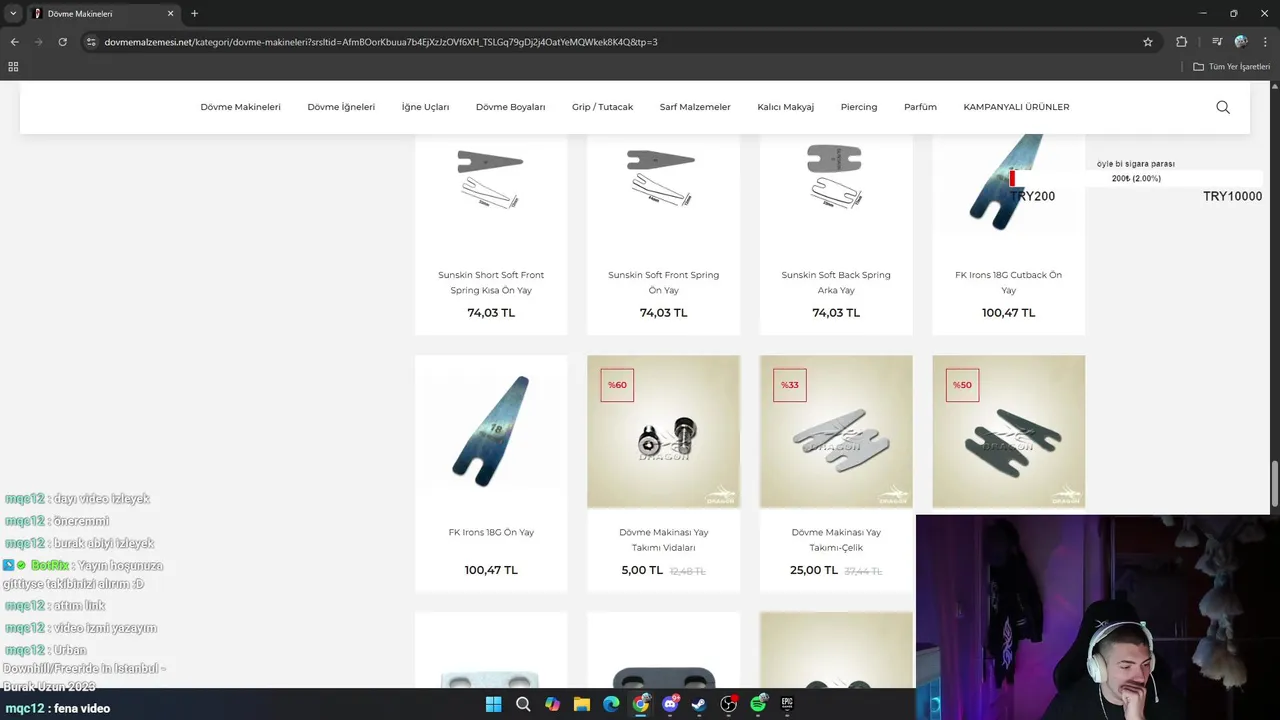The width and height of the screenshot is (1280, 720).
Task: Open Windows taskbar search
Action: click(523, 704)
